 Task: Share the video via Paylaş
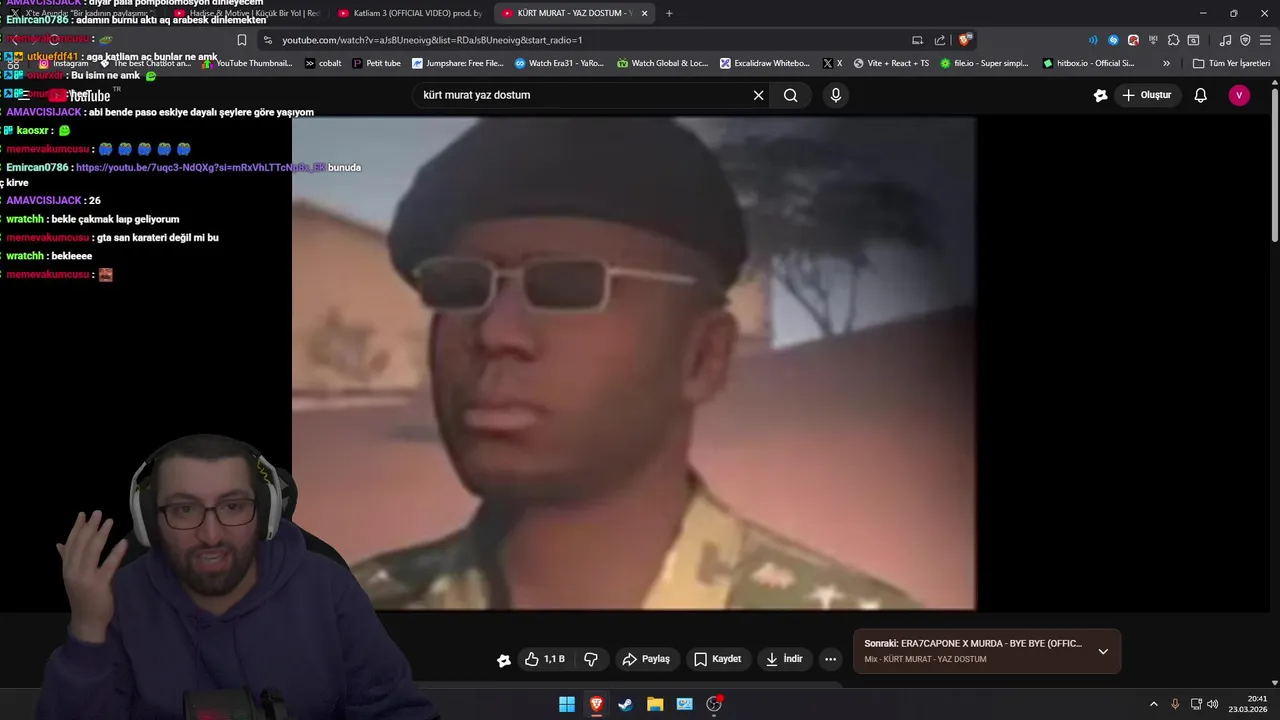click(x=646, y=659)
